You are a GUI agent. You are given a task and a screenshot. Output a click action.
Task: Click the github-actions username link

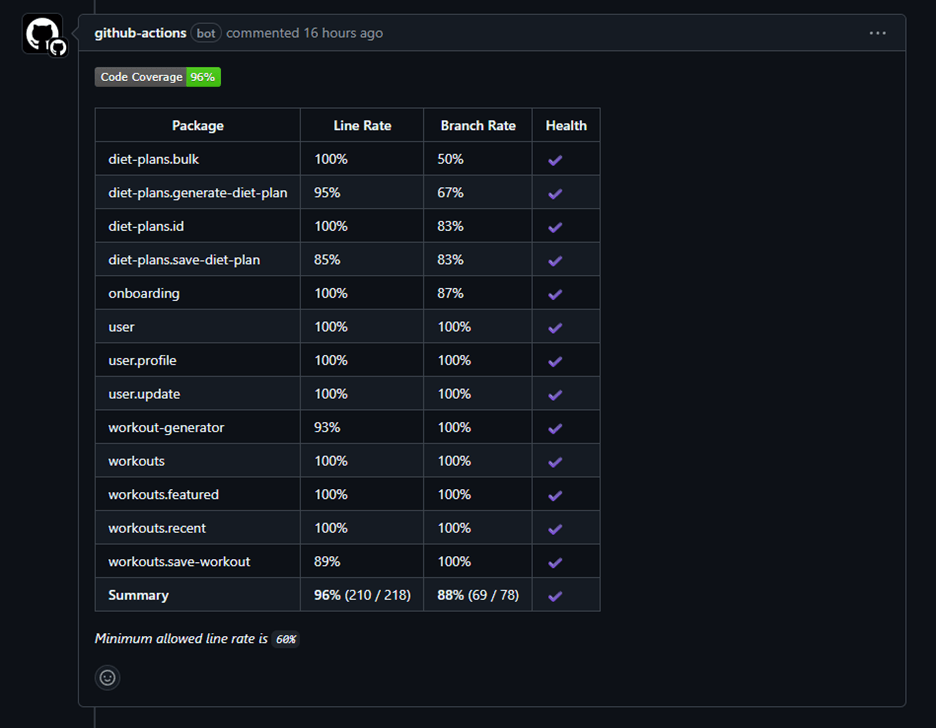(139, 33)
